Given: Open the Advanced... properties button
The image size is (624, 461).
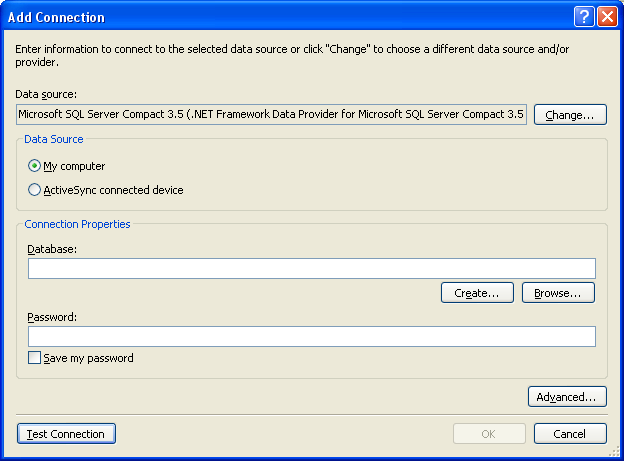Looking at the screenshot, I should [567, 397].
